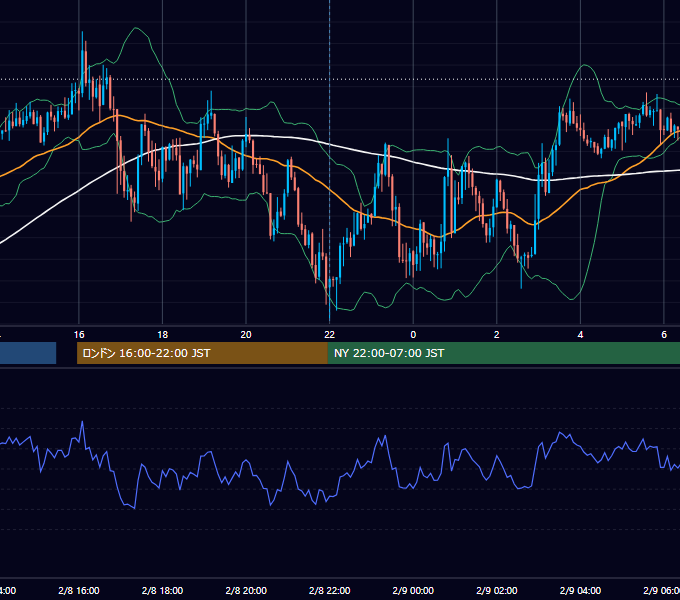Click the 2/8 22:00 time label
Image resolution: width=680 pixels, height=600 pixels.
point(330,590)
